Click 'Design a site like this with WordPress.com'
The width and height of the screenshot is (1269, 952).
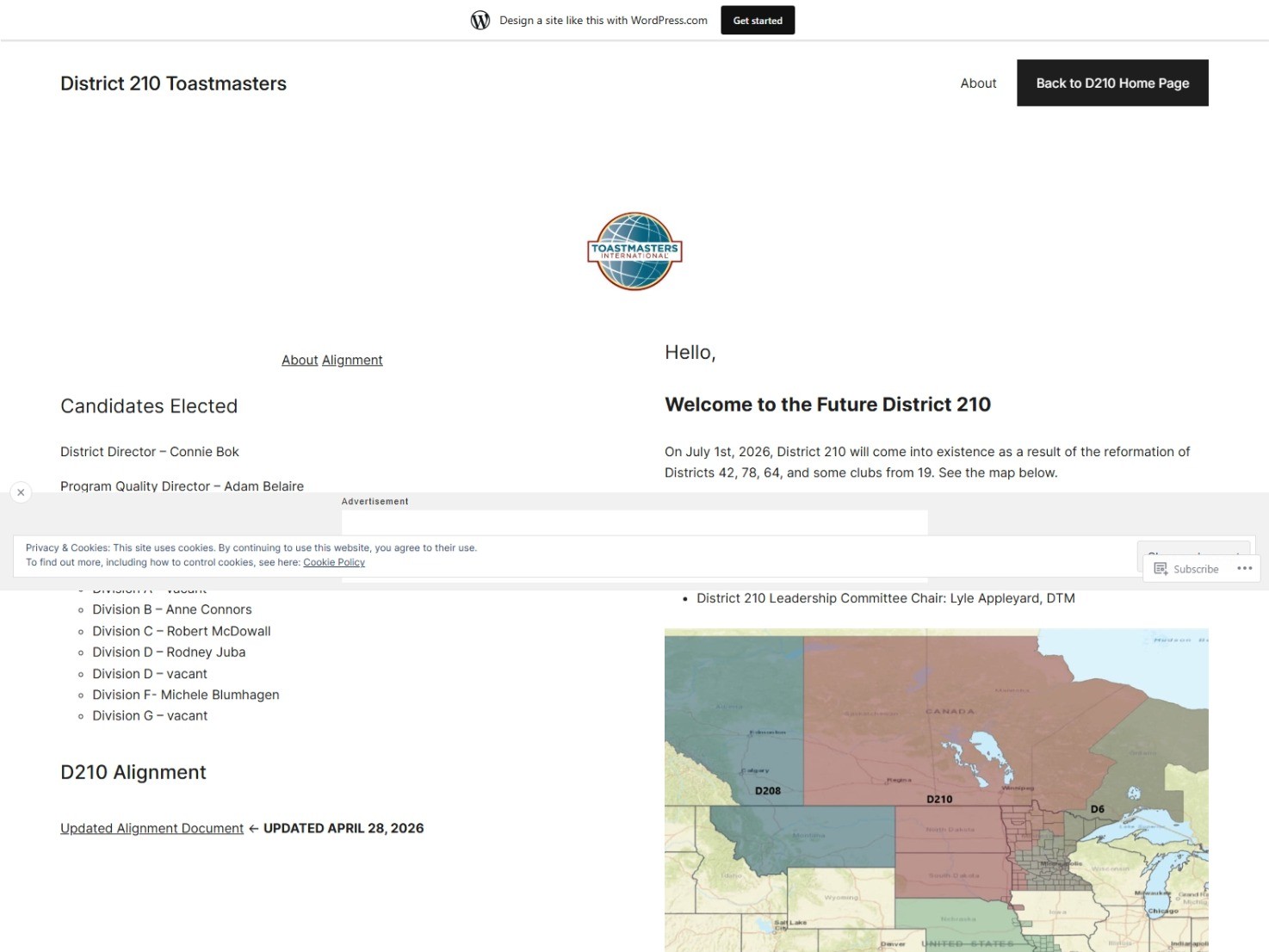click(604, 21)
